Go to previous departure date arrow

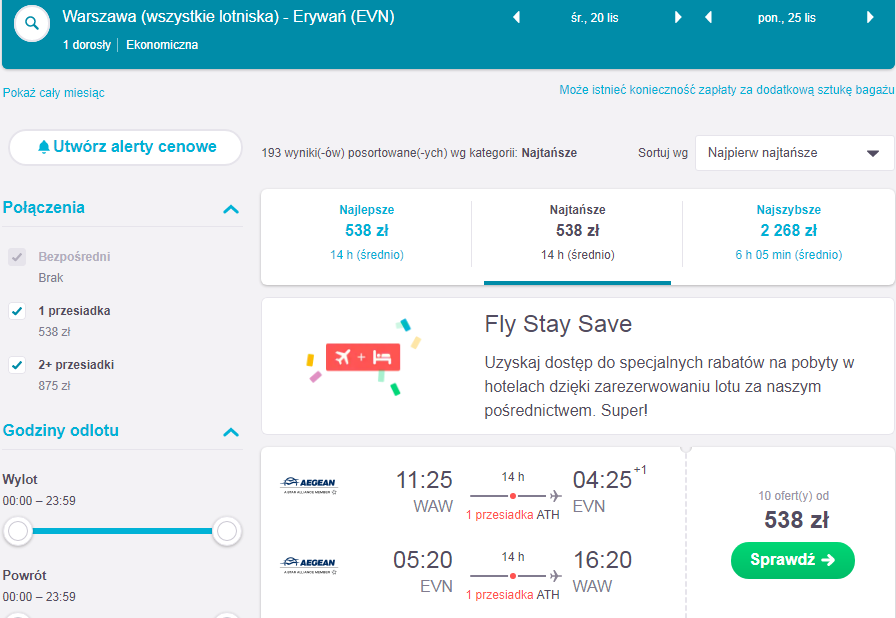[x=517, y=18]
